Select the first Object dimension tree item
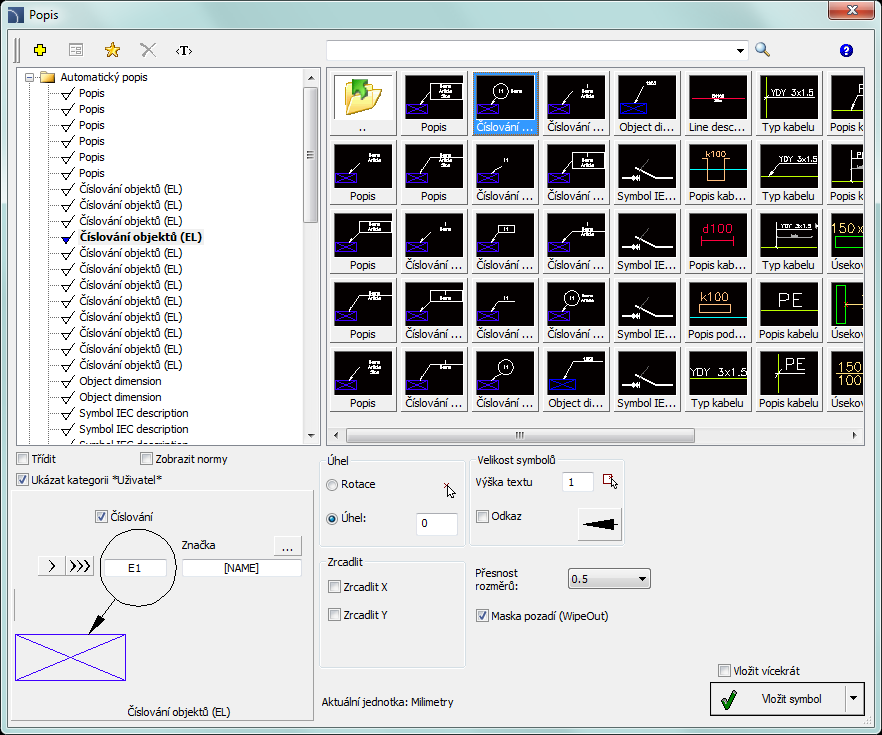 click(x=120, y=381)
